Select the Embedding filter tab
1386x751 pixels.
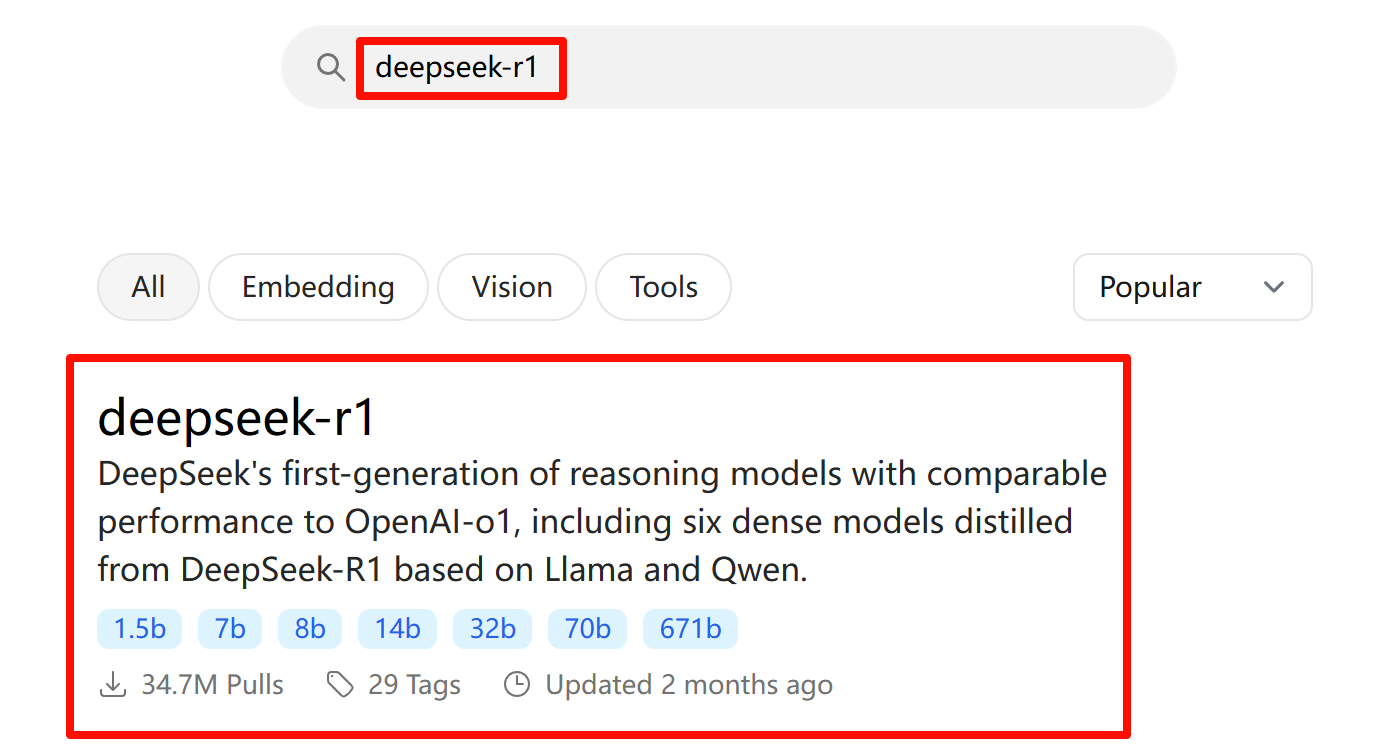tap(318, 287)
